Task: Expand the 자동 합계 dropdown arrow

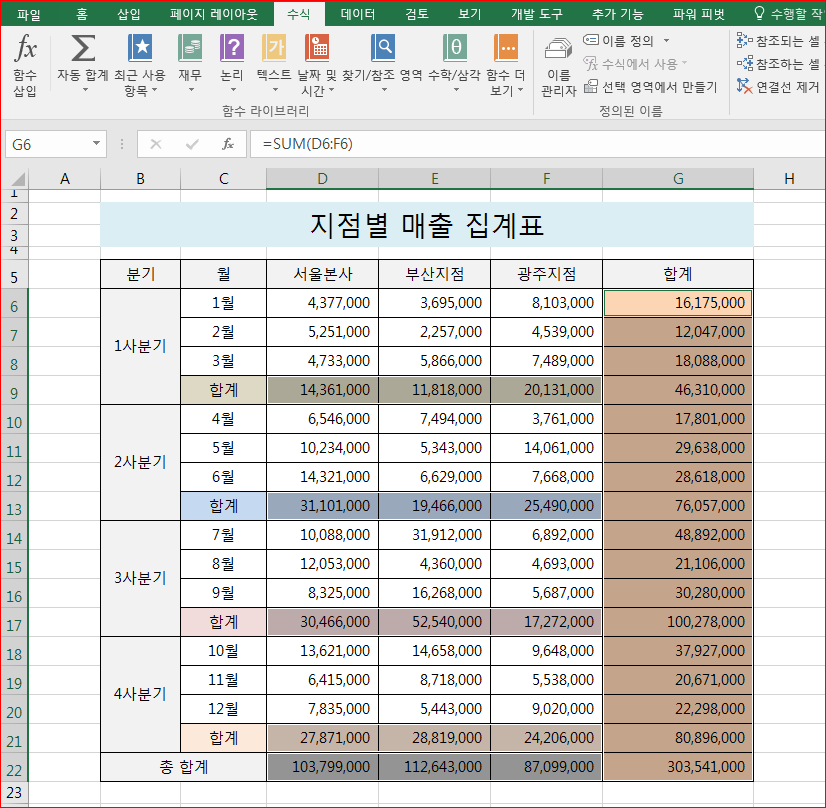Action: pyautogui.click(x=85, y=90)
